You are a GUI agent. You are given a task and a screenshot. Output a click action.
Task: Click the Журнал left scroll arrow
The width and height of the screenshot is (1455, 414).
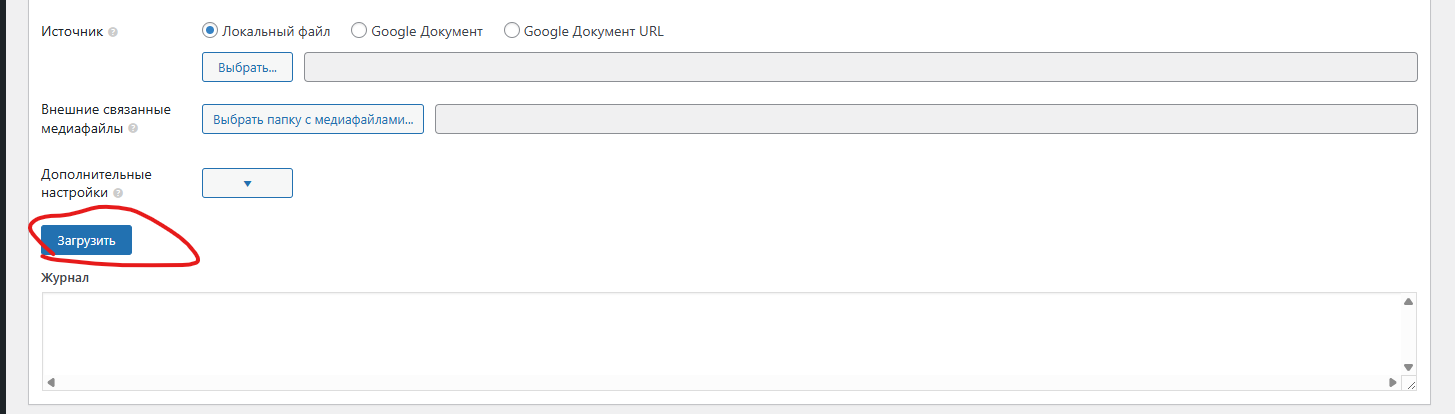(50, 383)
